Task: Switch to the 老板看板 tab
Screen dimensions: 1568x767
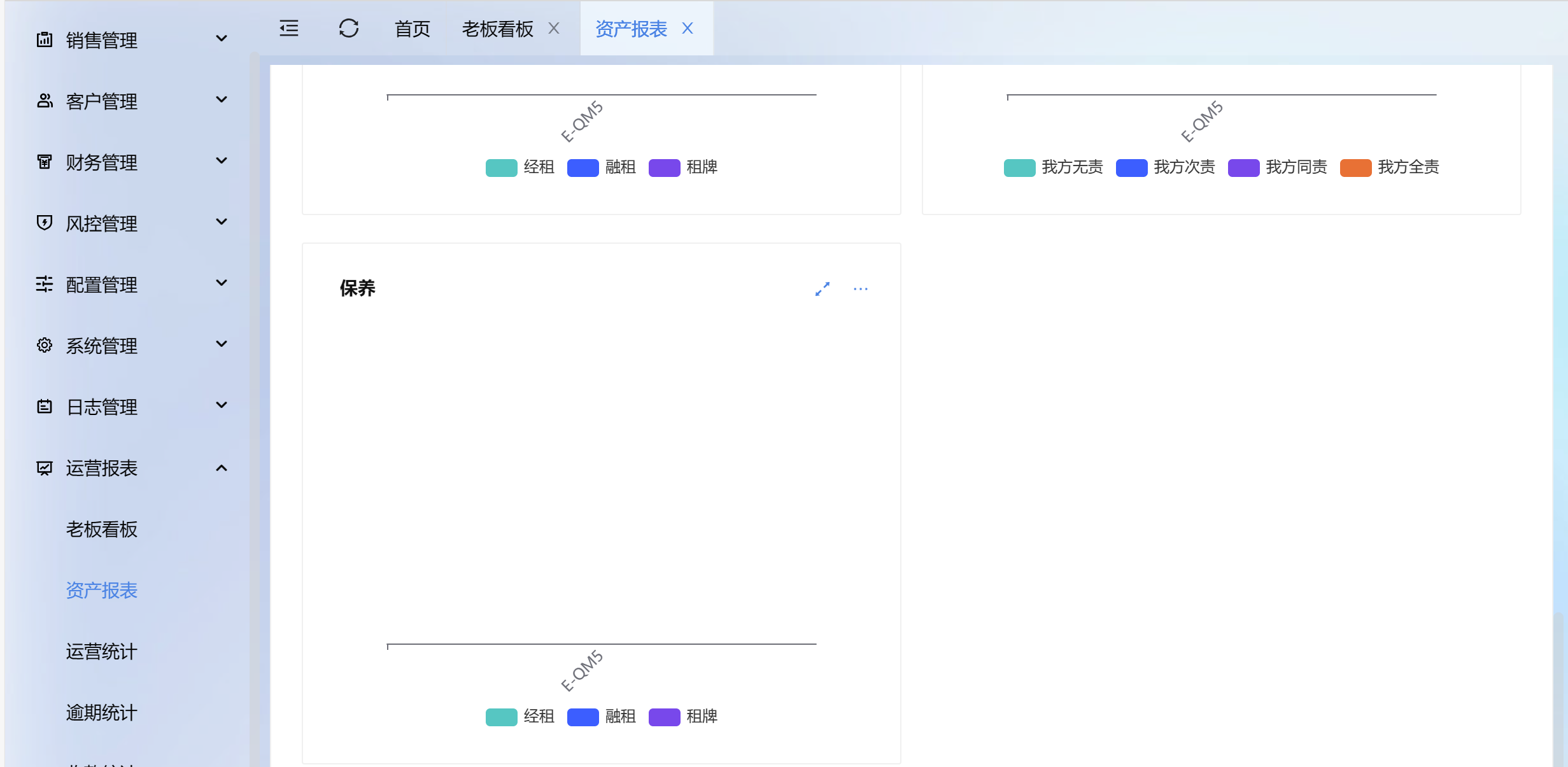Action: [x=497, y=29]
